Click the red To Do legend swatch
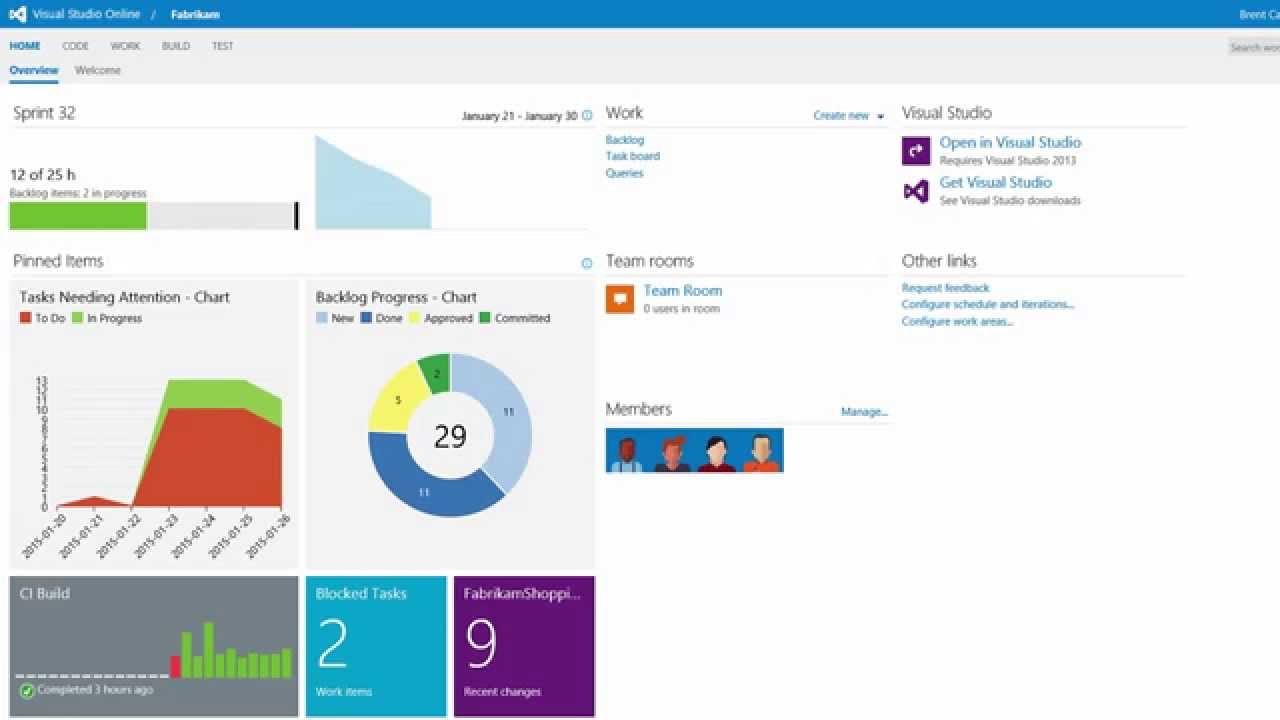 (x=26, y=318)
